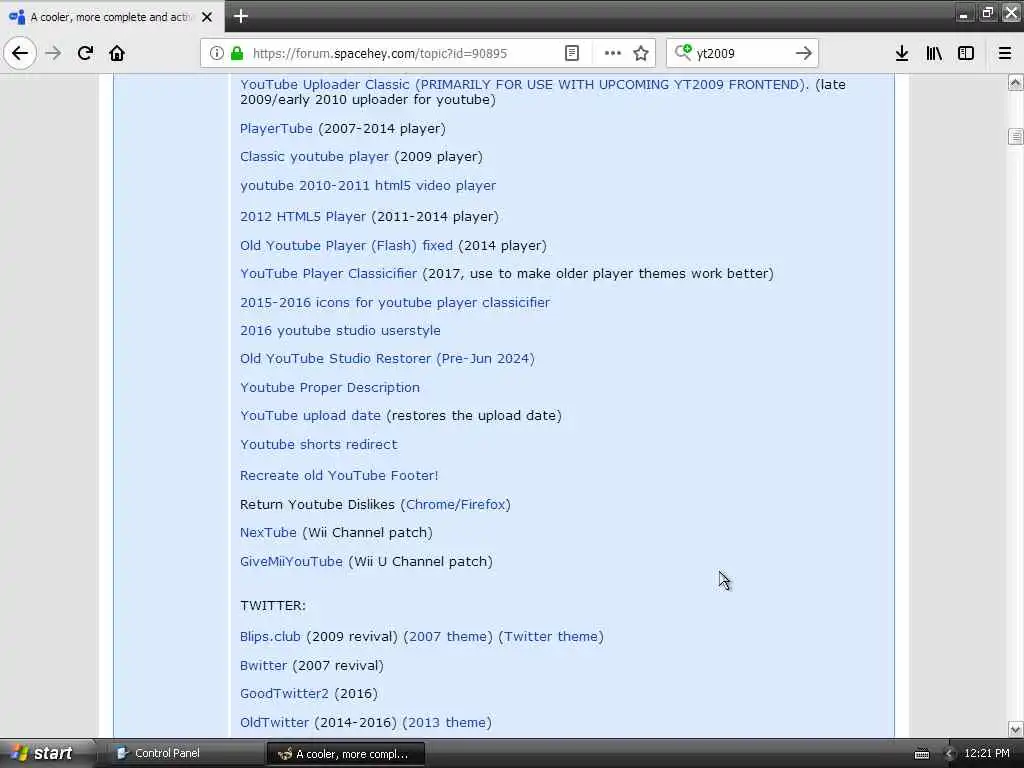
Task: Open Old YouTube Studio Restorer link
Action: click(387, 359)
